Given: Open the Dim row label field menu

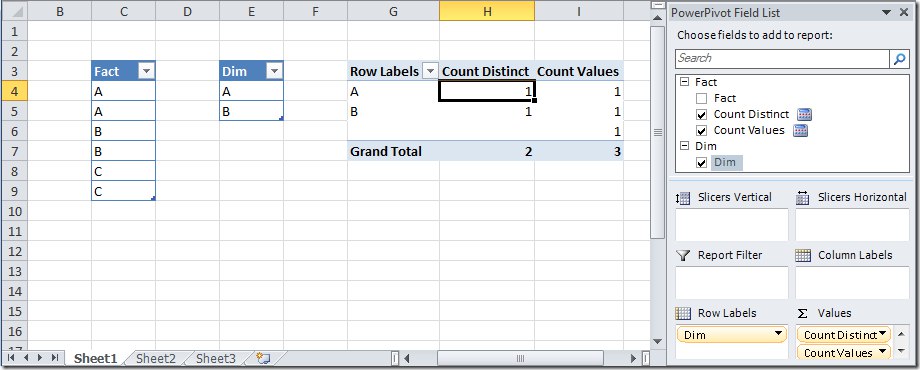Looking at the screenshot, I should tap(779, 334).
